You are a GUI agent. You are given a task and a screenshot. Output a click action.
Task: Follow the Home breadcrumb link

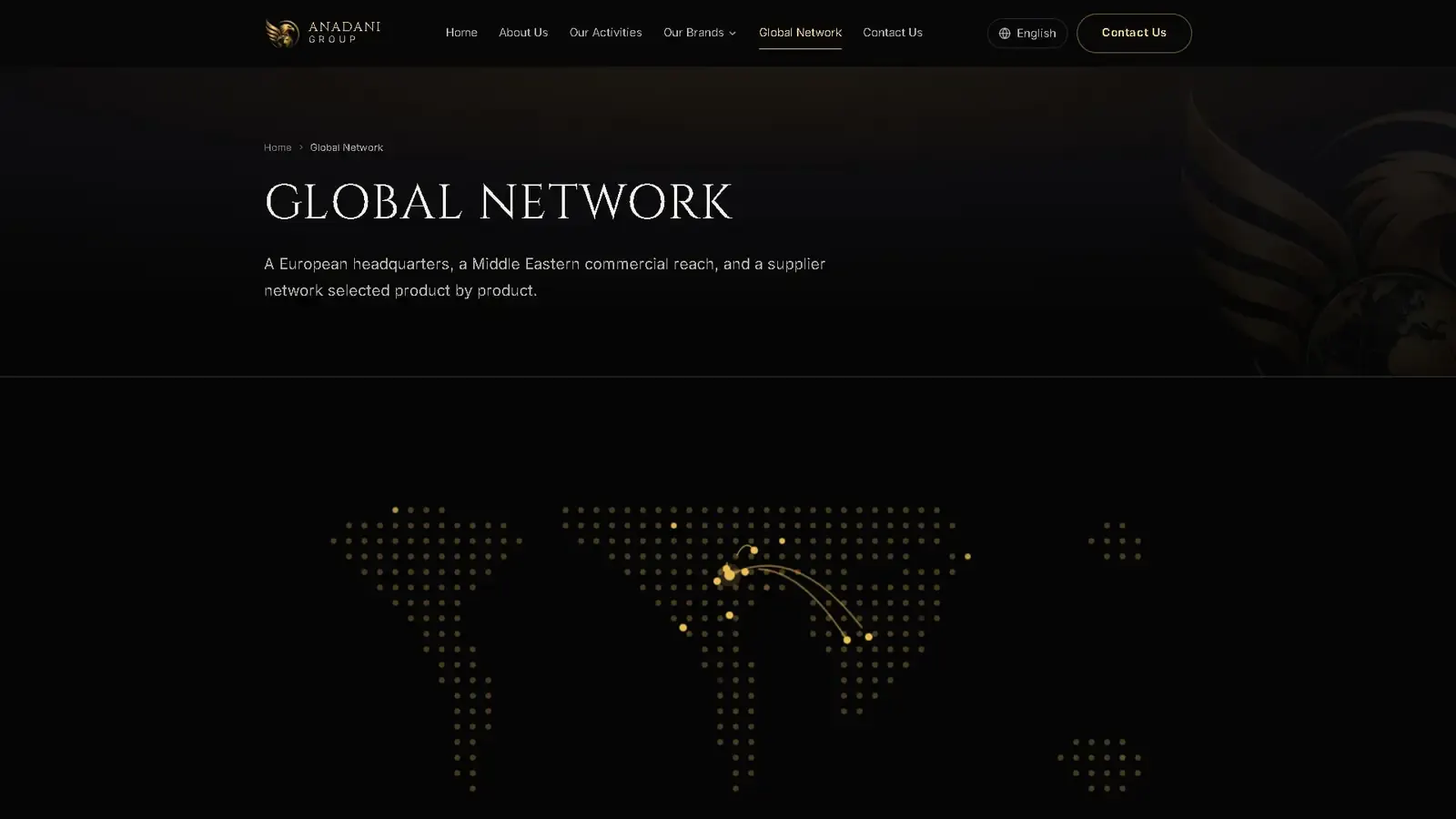coord(278,147)
